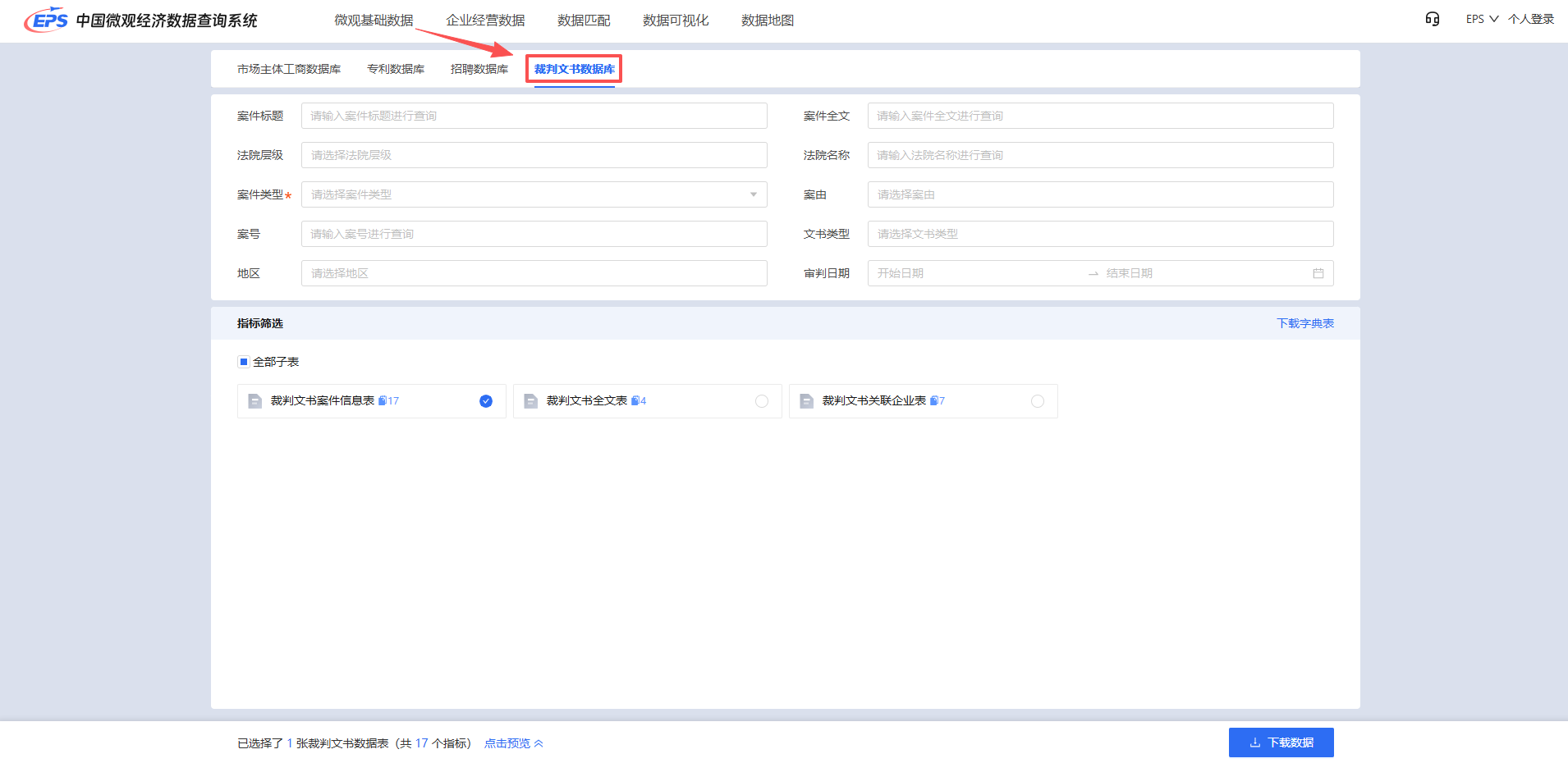Click the document icon on 裁判文书案件信息表 card
This screenshot has height=763, width=1568.
pos(254,400)
